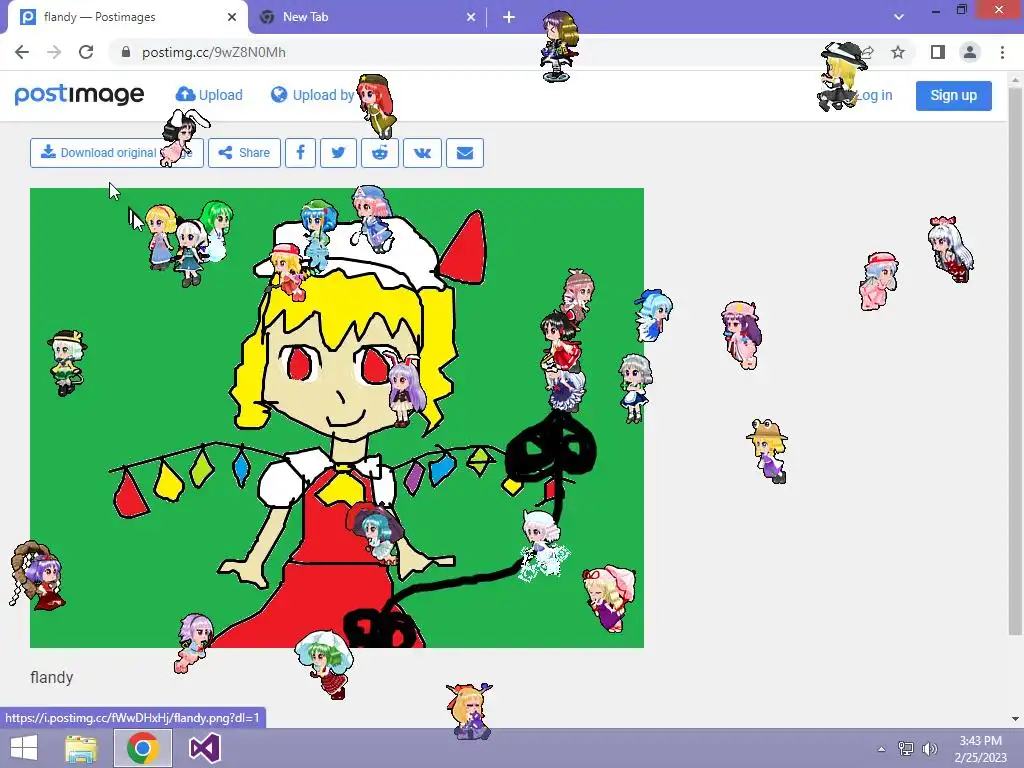
Task: Open File Explorer from taskbar
Action: 81,748
